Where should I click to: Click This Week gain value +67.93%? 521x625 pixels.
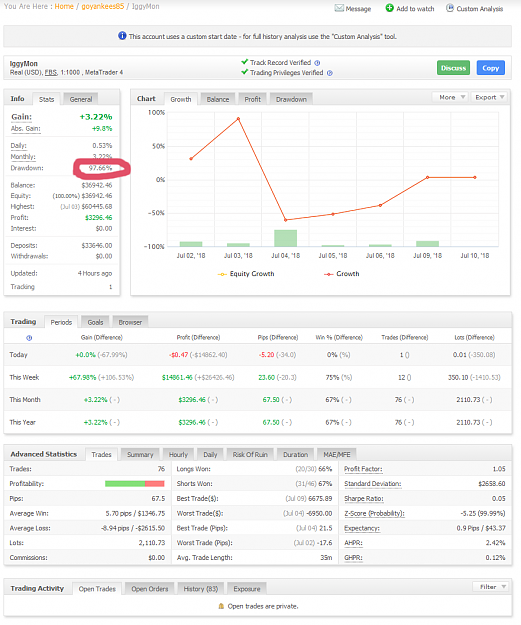(x=83, y=377)
